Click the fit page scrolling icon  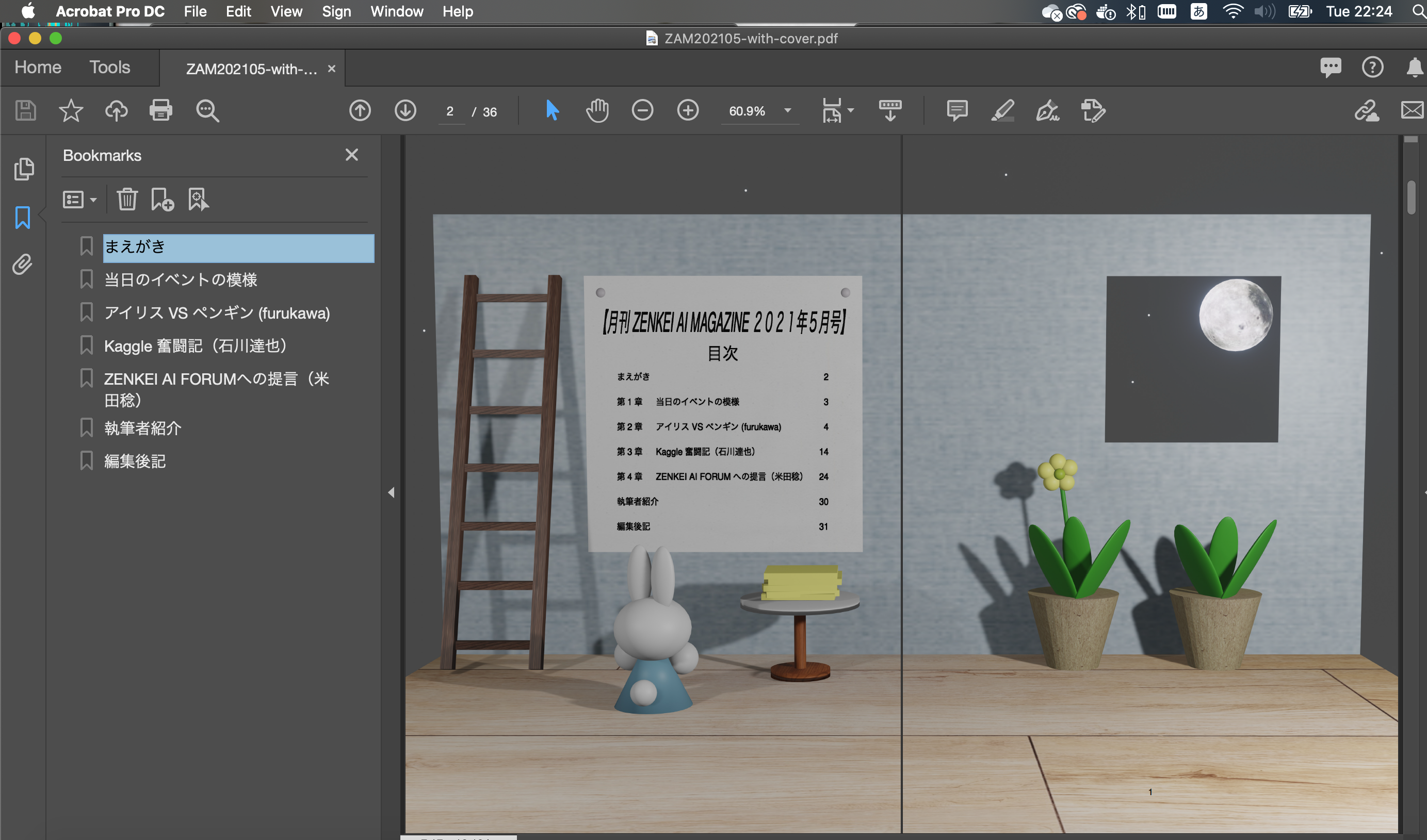(x=832, y=110)
